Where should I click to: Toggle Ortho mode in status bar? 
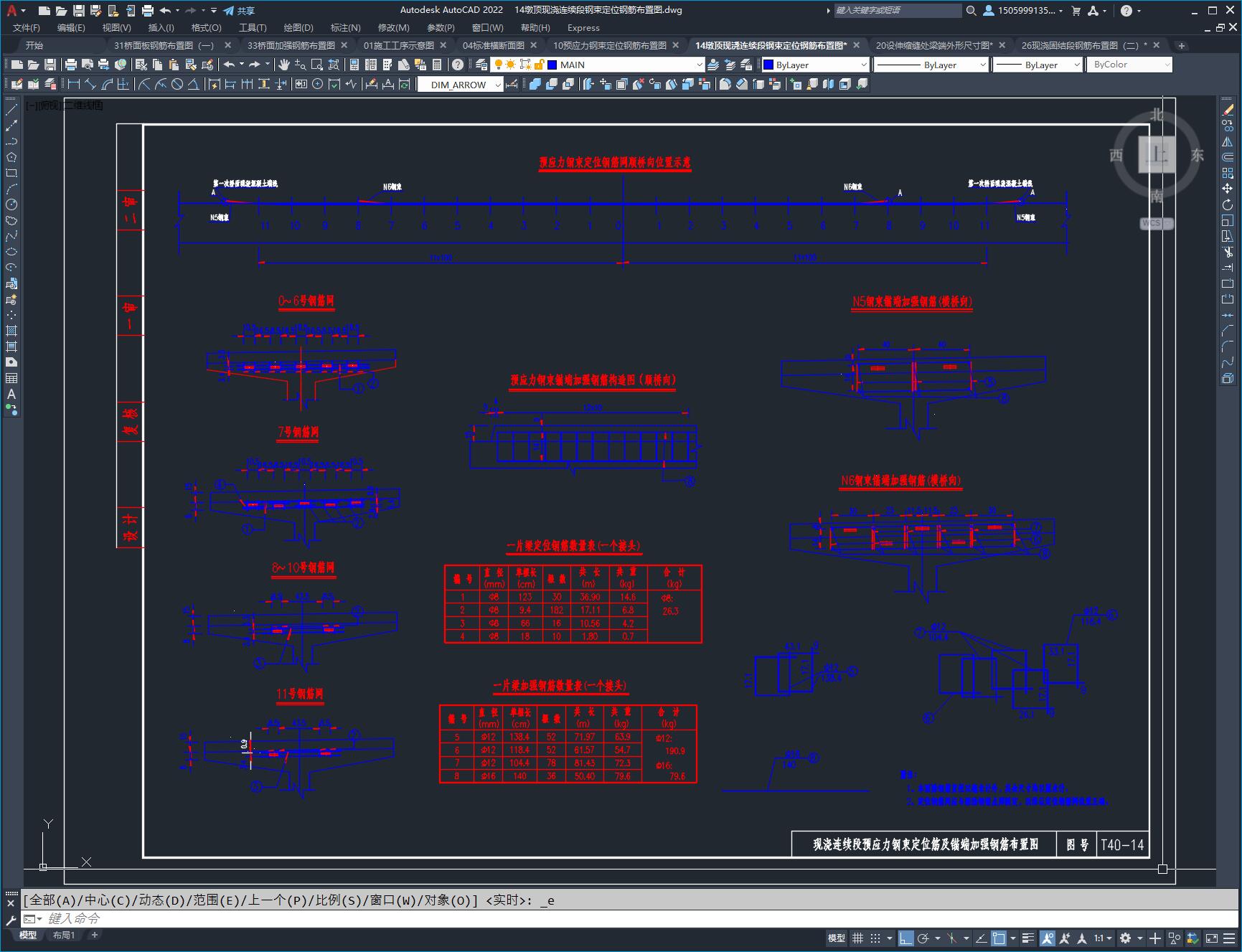pyautogui.click(x=905, y=938)
